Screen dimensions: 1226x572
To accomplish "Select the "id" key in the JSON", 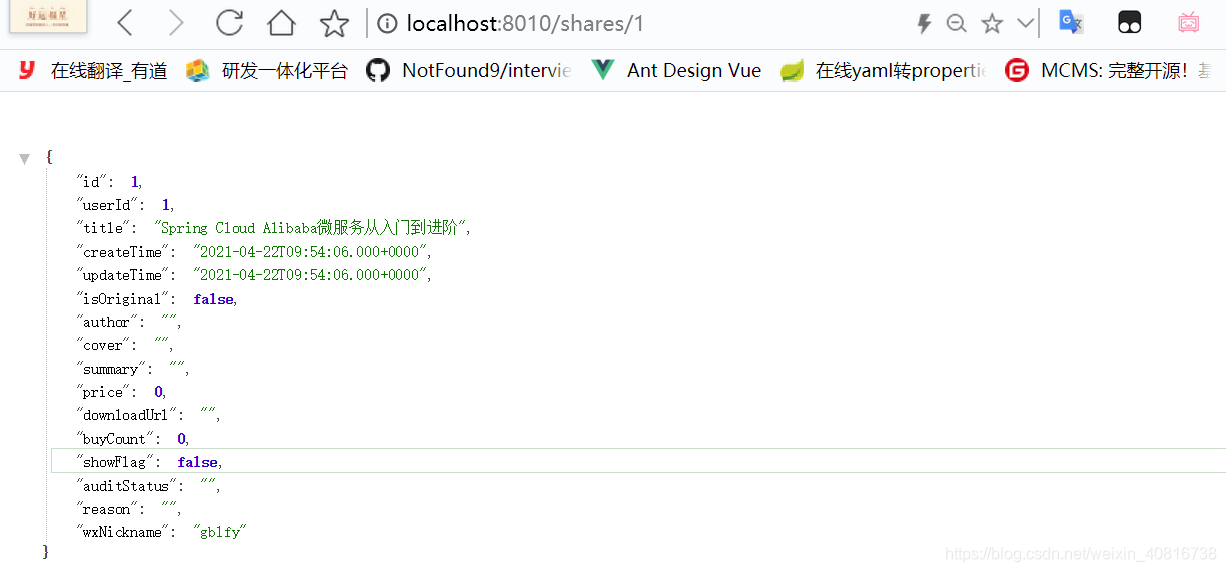I will pyautogui.click(x=92, y=182).
